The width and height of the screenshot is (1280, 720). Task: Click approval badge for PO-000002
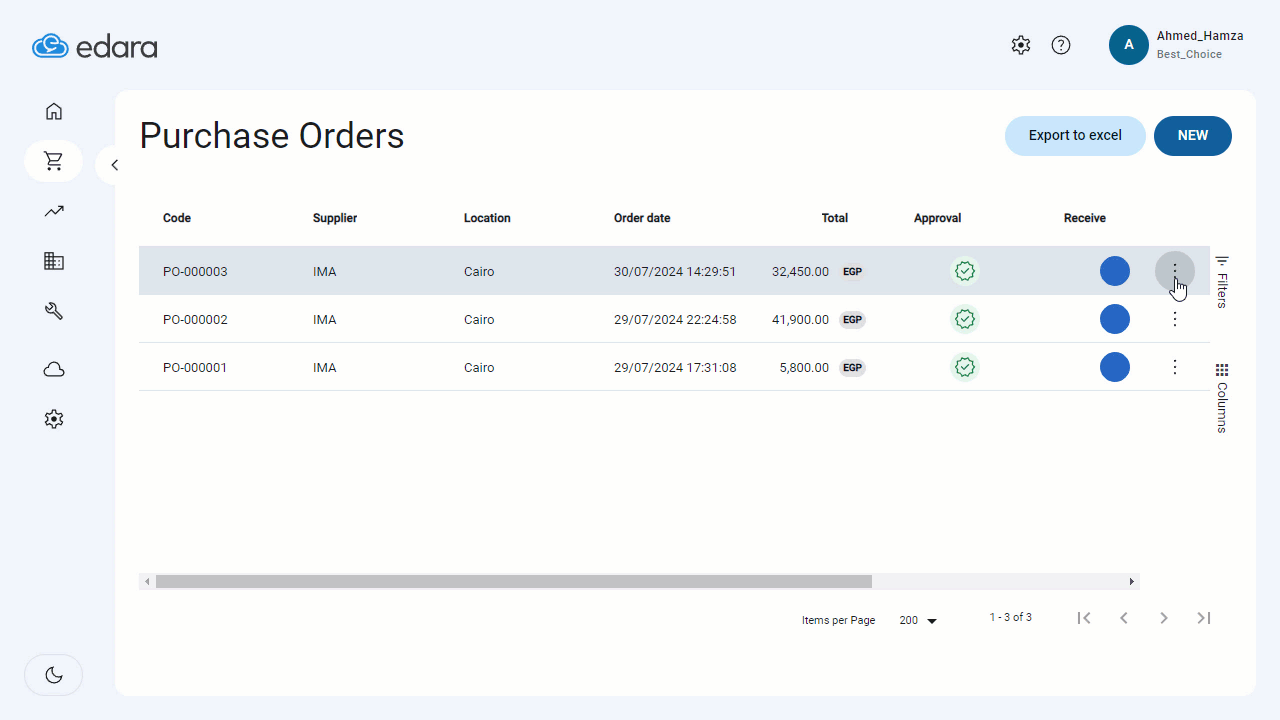tap(965, 319)
